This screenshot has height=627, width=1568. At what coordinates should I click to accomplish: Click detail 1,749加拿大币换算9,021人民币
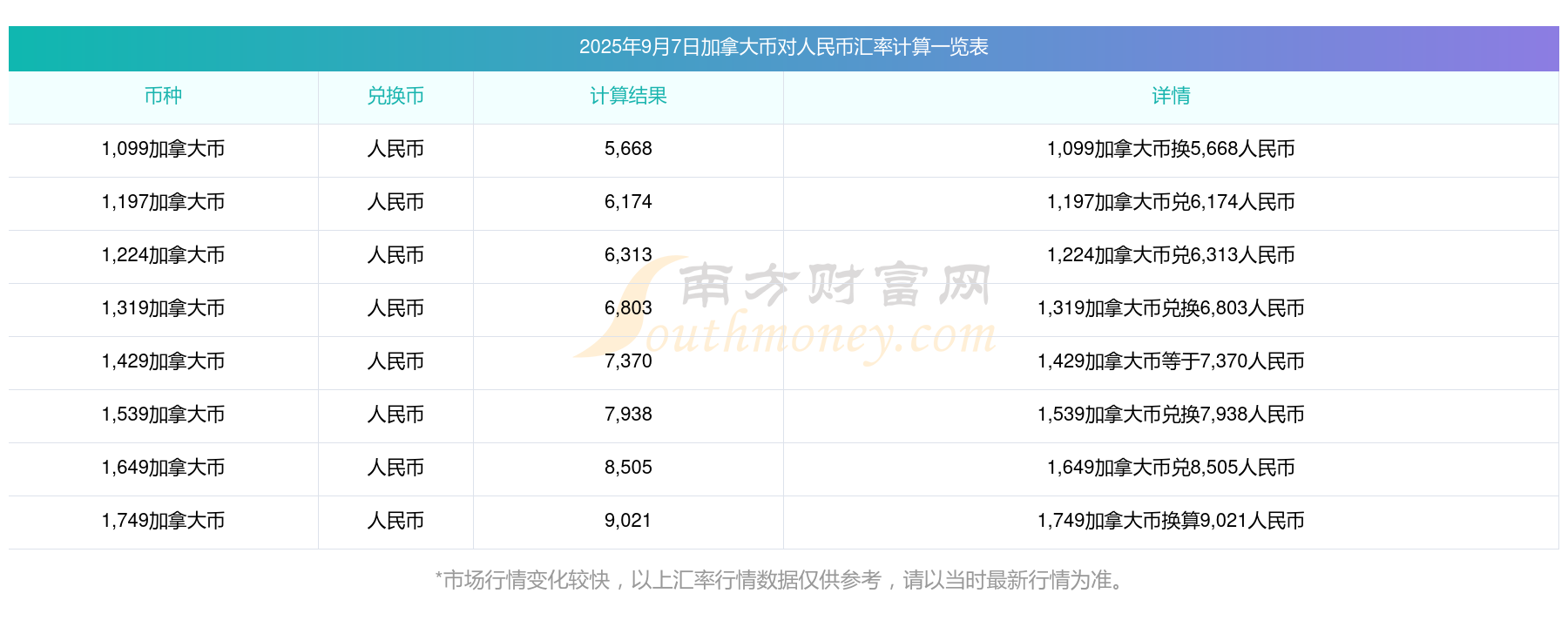[1171, 521]
